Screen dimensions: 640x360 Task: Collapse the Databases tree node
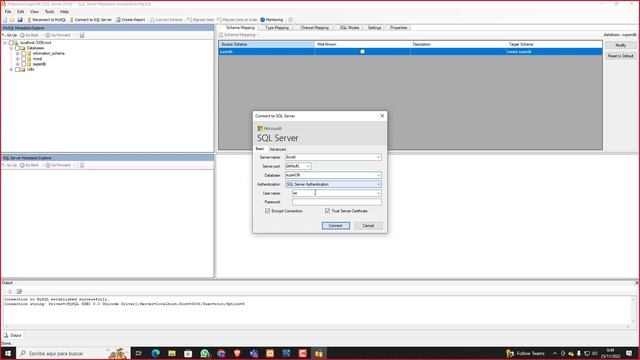[11, 48]
